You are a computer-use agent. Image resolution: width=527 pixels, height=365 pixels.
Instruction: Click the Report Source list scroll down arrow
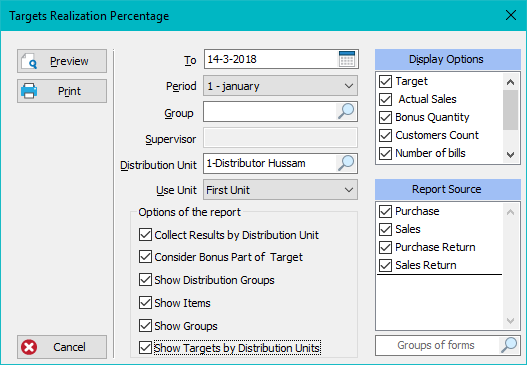(x=510, y=321)
